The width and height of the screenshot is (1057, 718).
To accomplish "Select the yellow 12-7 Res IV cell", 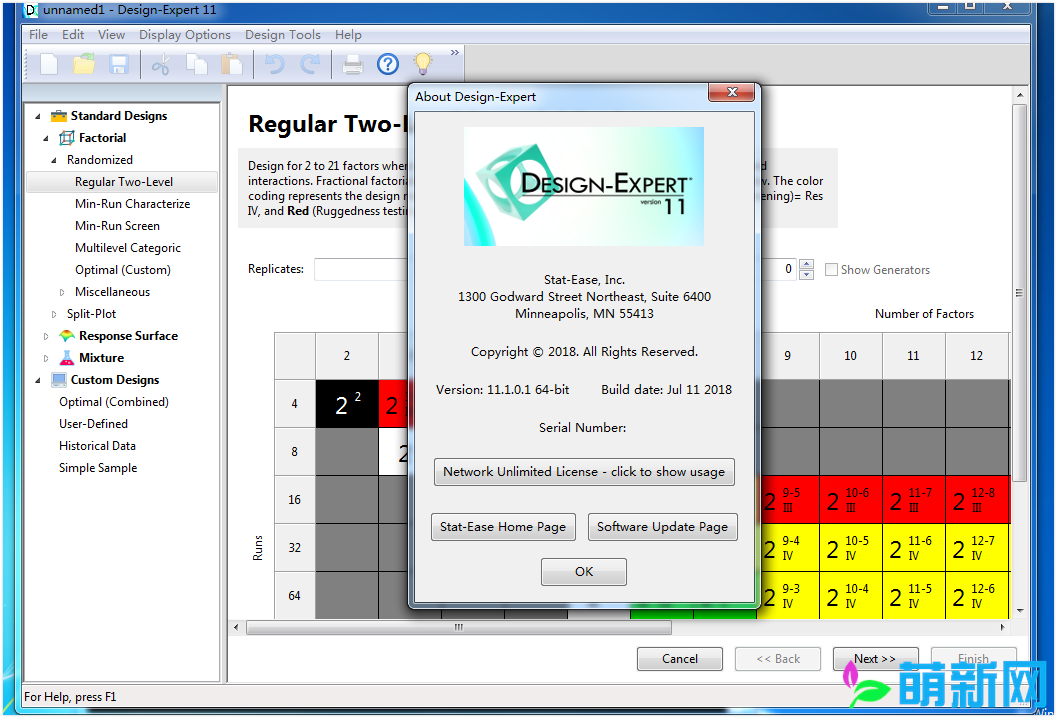I will [x=977, y=547].
